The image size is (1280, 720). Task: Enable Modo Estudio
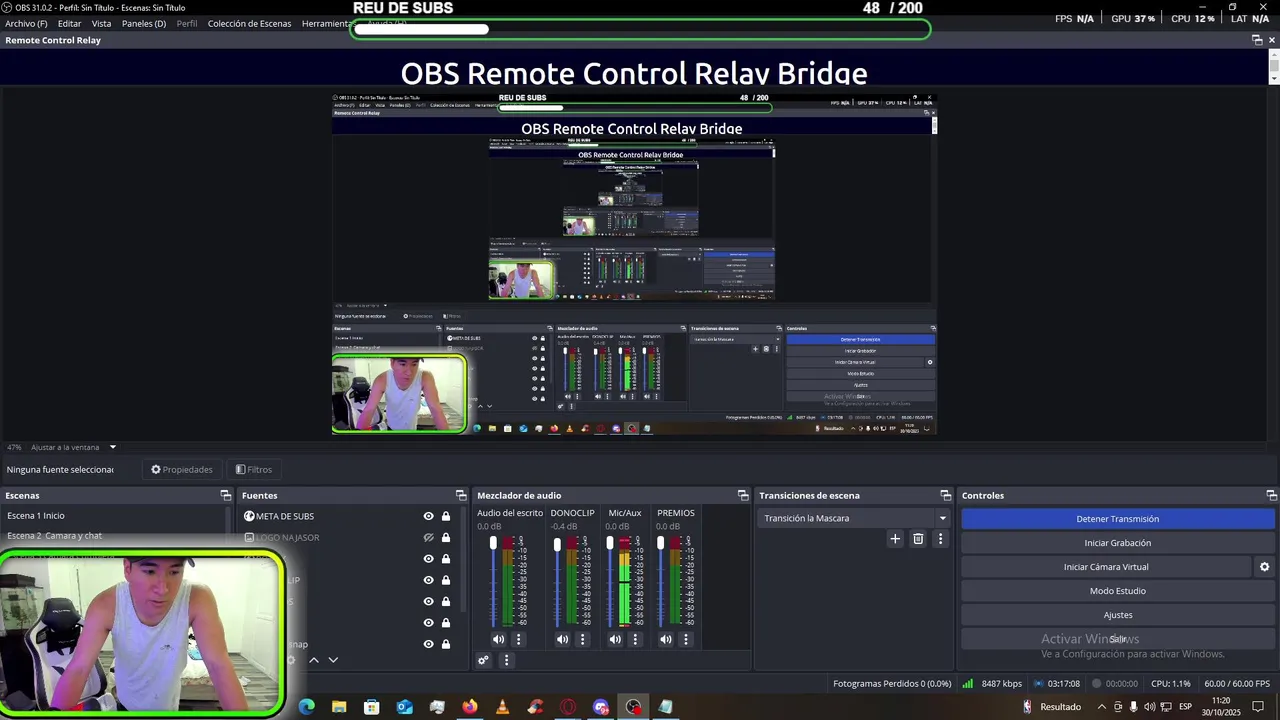coord(1118,591)
